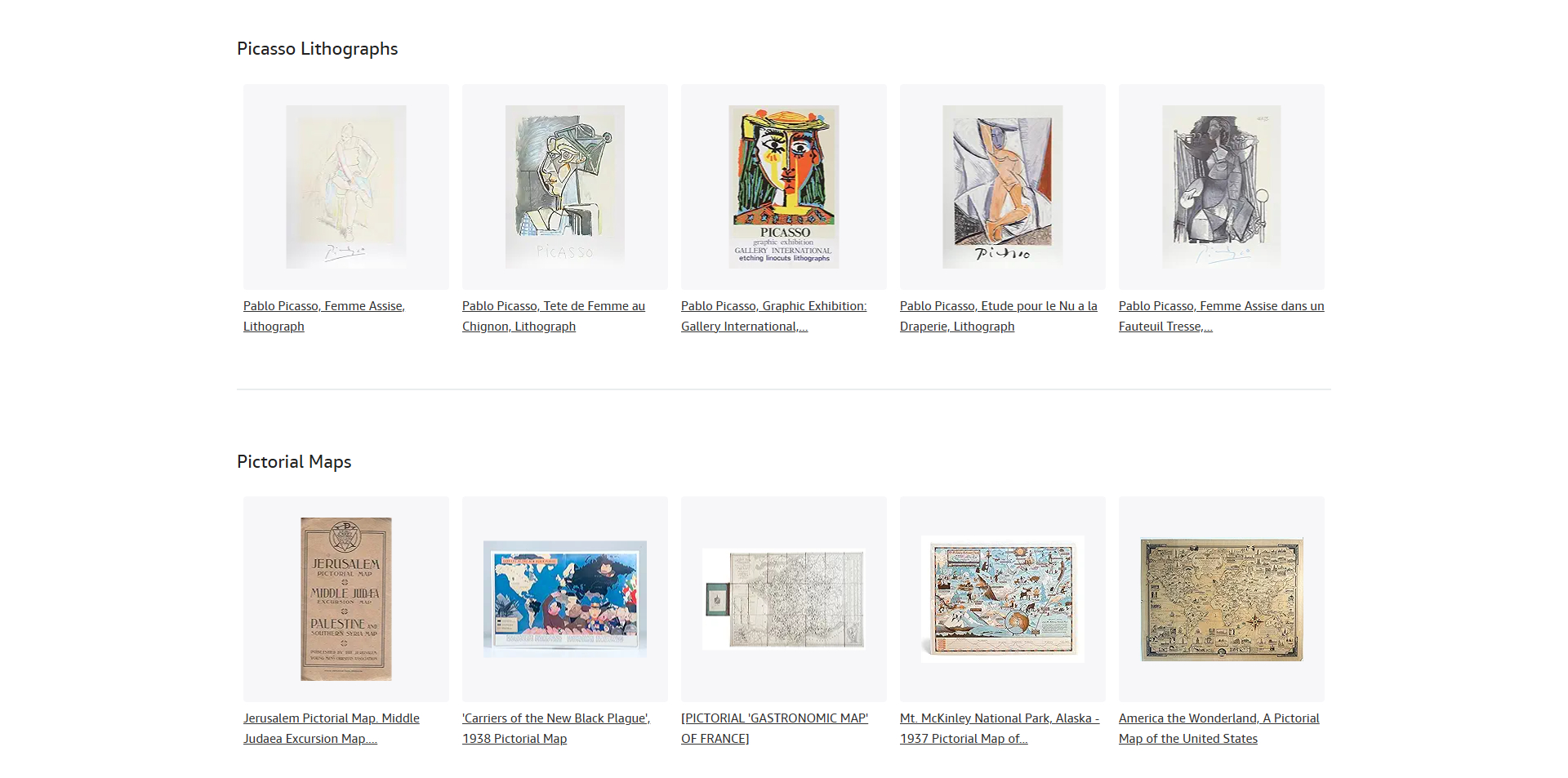
Task: Select the Picasso Graphic Exhibition poster image
Action: click(x=784, y=187)
